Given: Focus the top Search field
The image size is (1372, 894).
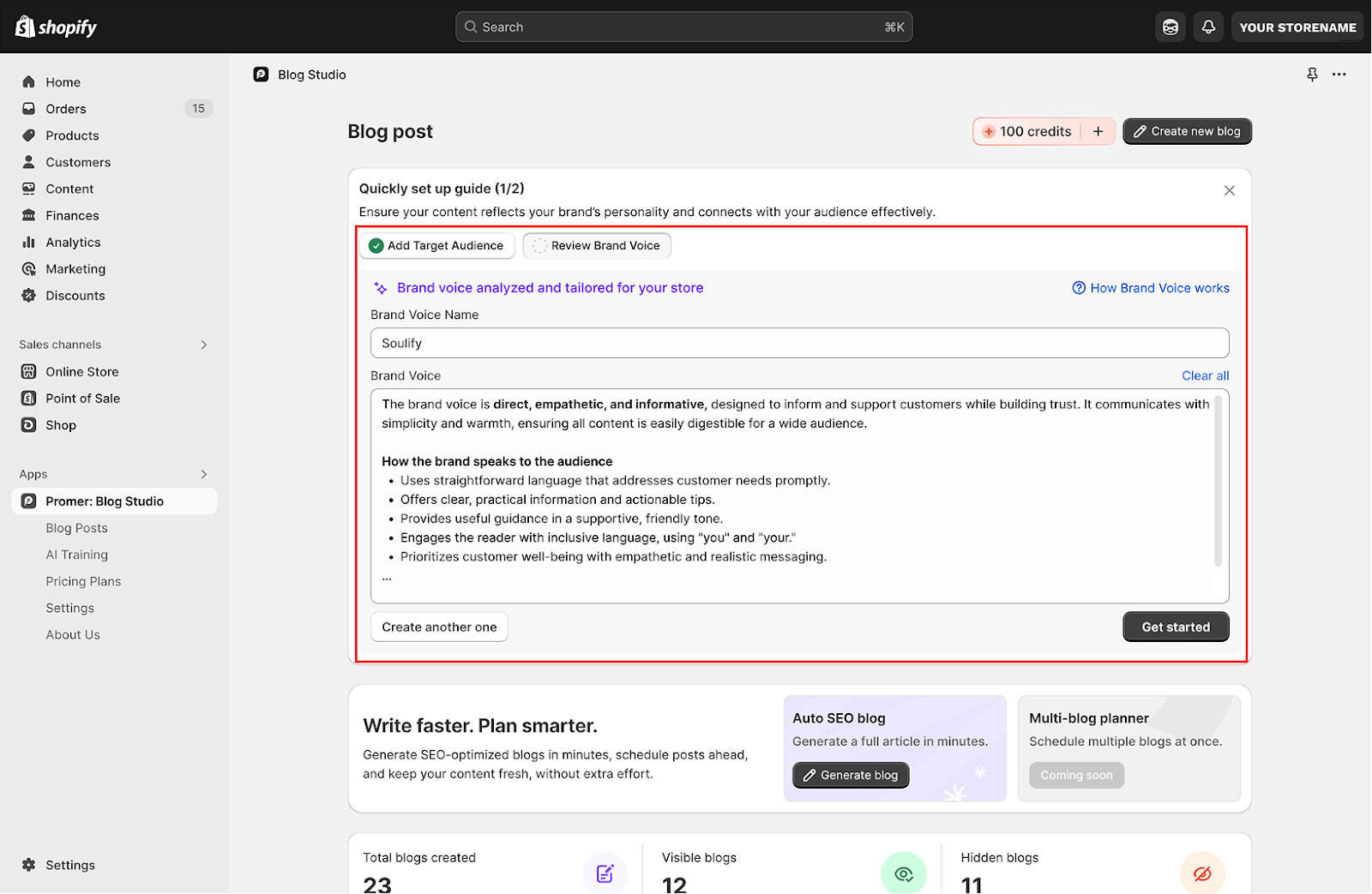Looking at the screenshot, I should [x=683, y=27].
